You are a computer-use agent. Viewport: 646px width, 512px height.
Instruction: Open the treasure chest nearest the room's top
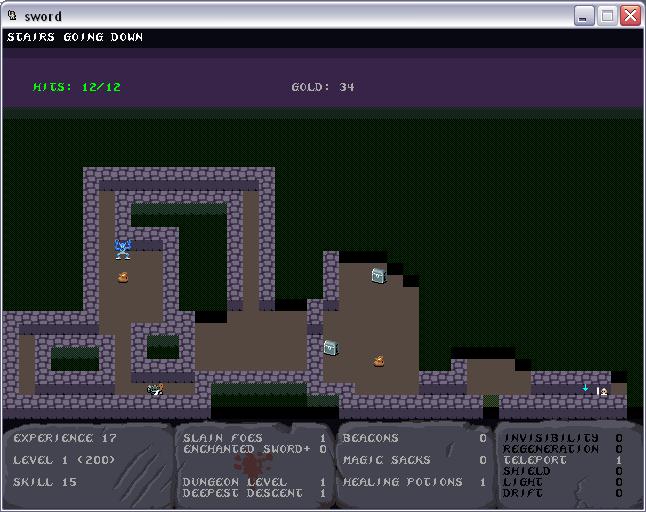[x=379, y=275]
